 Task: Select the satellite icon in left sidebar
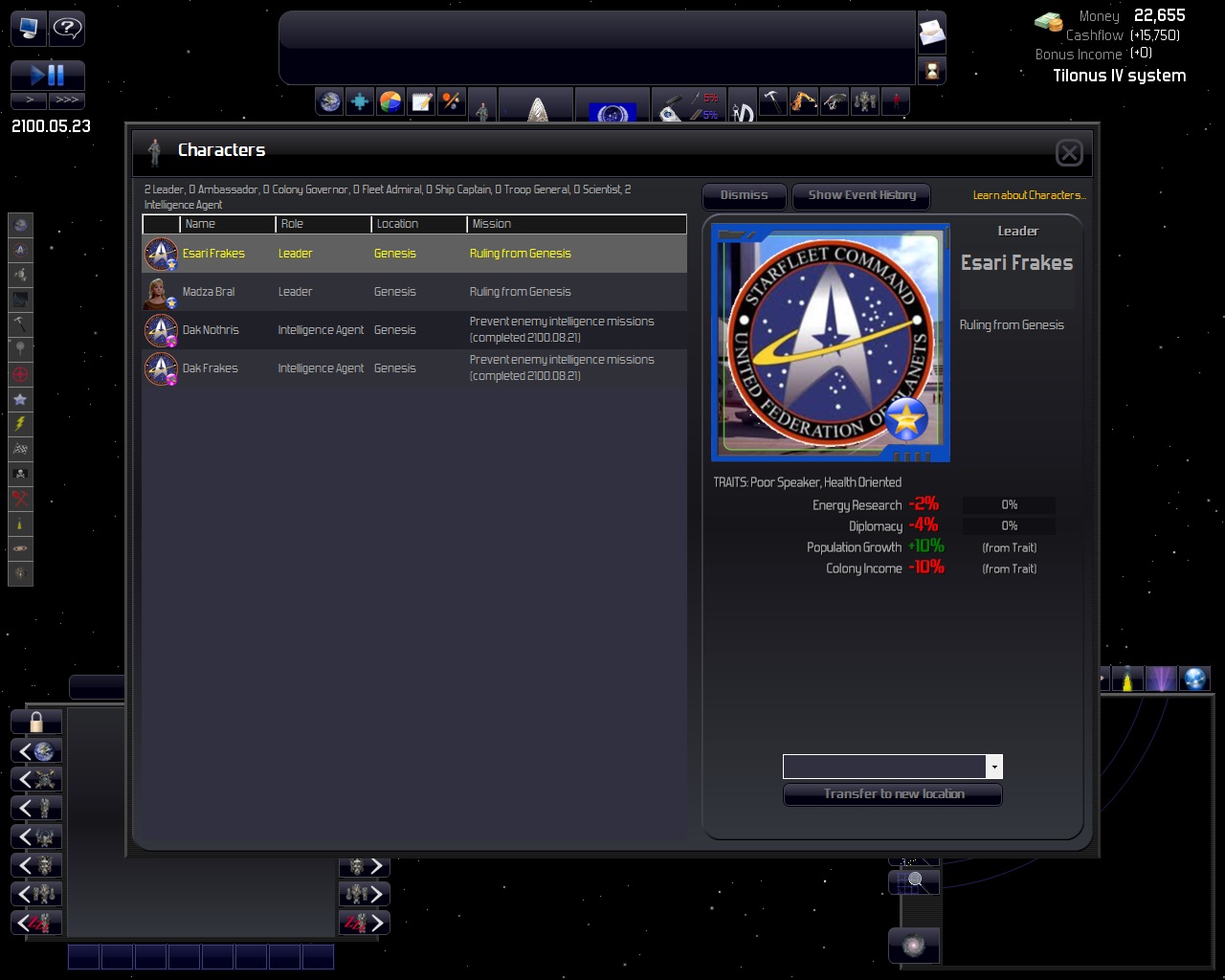(20, 275)
